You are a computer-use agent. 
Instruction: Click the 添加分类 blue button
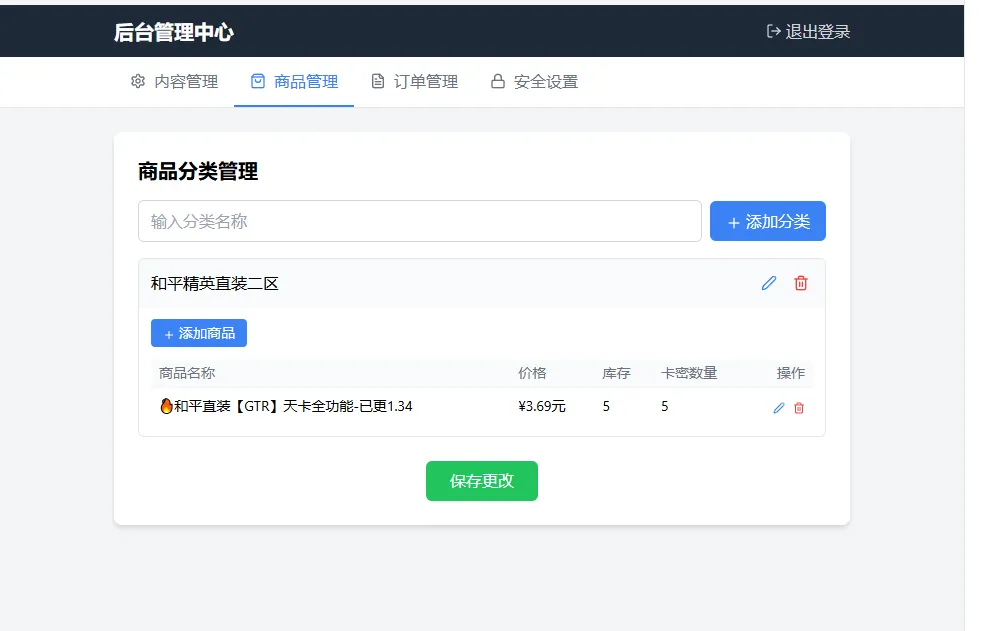[x=767, y=221]
